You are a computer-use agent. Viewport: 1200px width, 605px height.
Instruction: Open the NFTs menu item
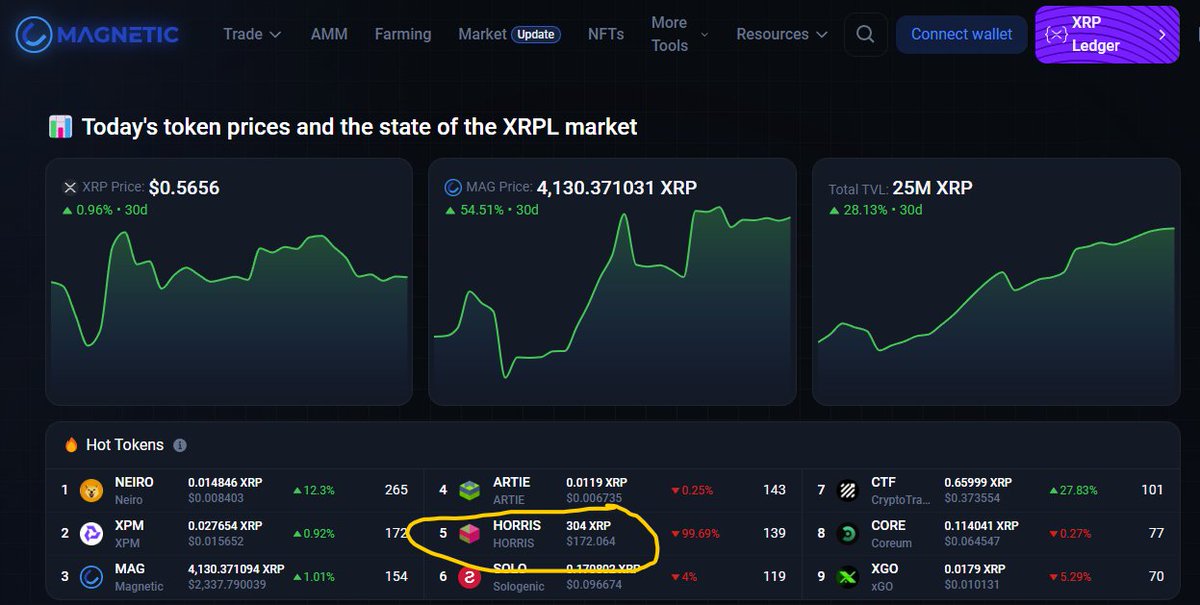[x=606, y=34]
